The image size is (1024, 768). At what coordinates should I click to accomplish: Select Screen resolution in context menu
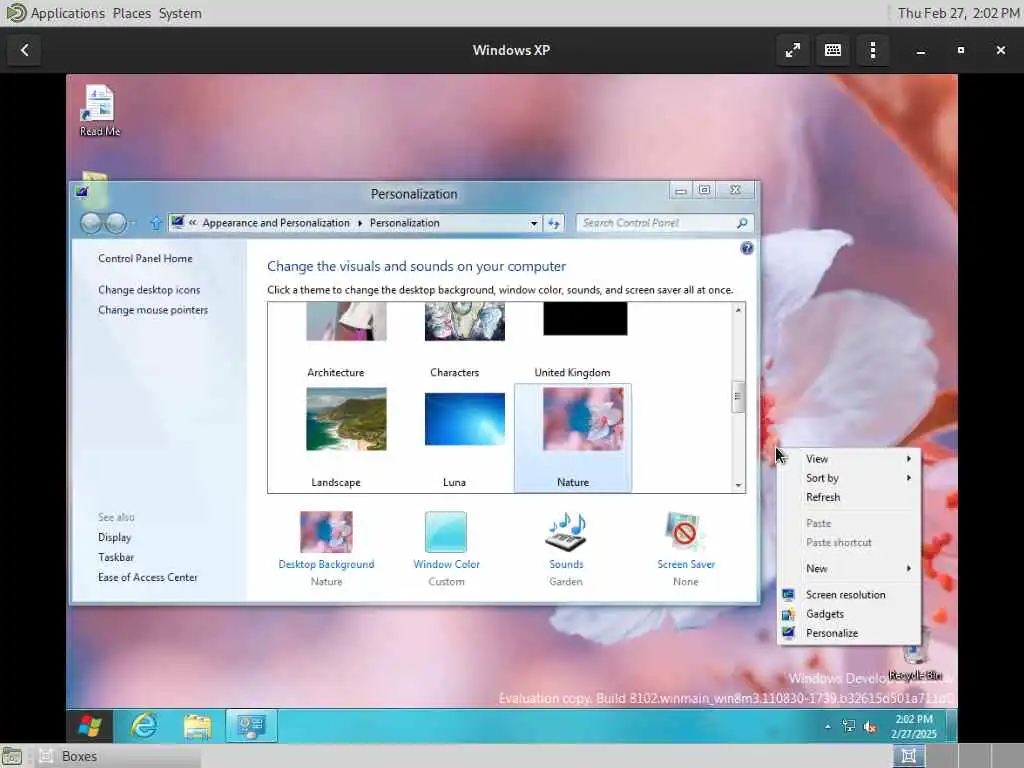[x=848, y=594]
